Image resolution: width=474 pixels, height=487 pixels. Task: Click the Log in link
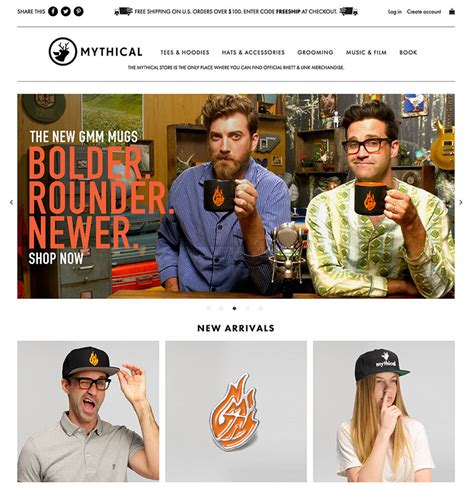click(x=395, y=12)
